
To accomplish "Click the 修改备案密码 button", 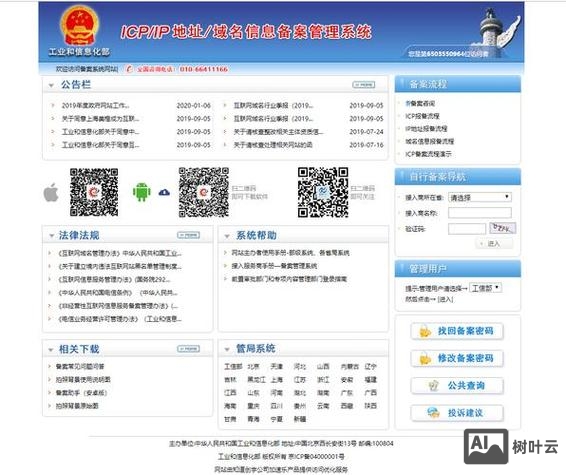I will point(457,358).
